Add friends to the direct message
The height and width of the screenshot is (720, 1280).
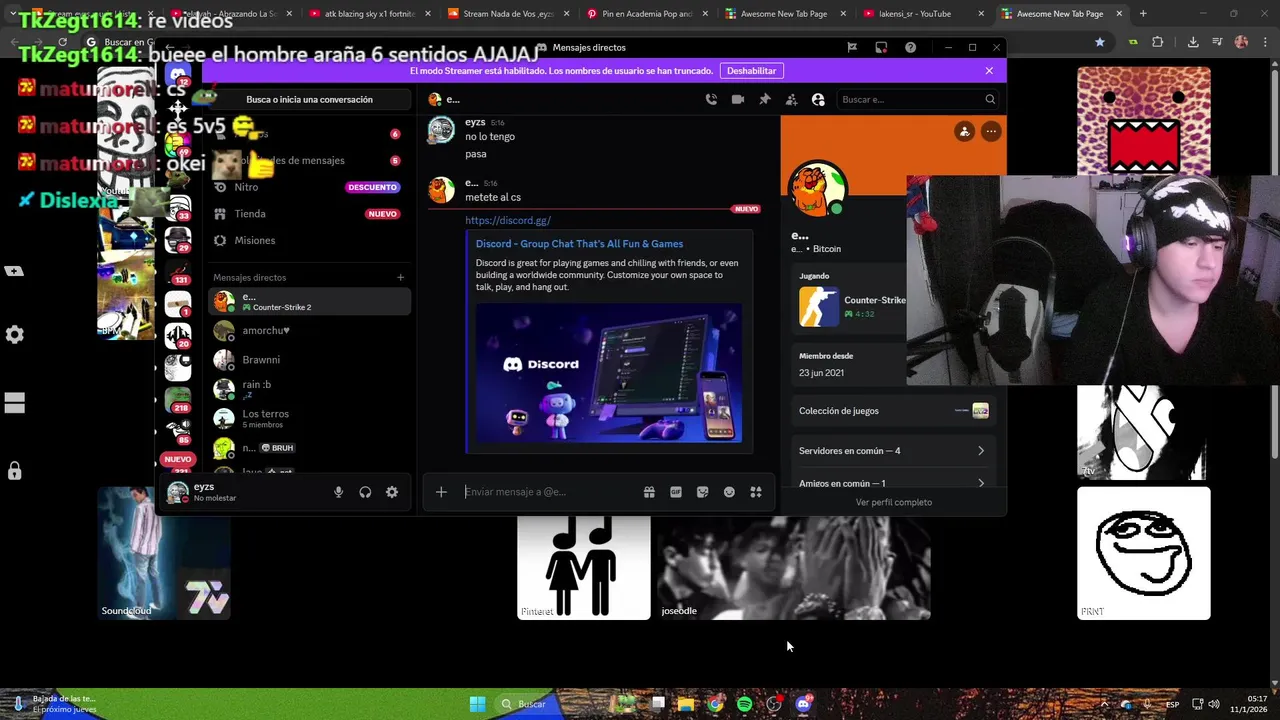[791, 99]
